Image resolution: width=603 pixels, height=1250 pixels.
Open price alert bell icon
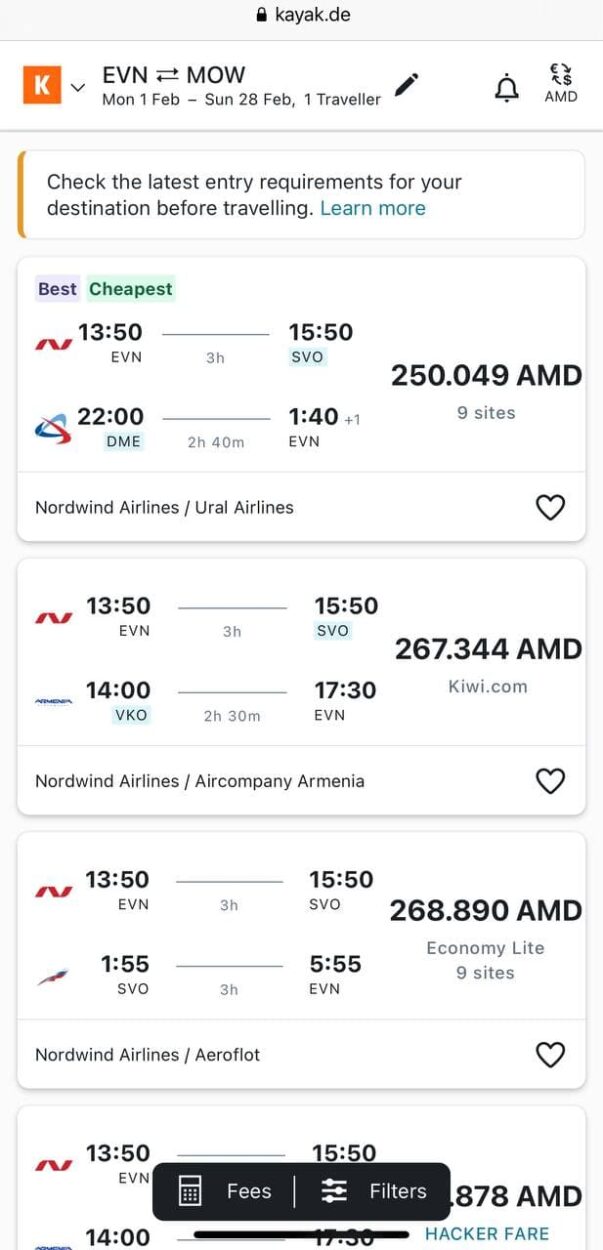[x=508, y=88]
